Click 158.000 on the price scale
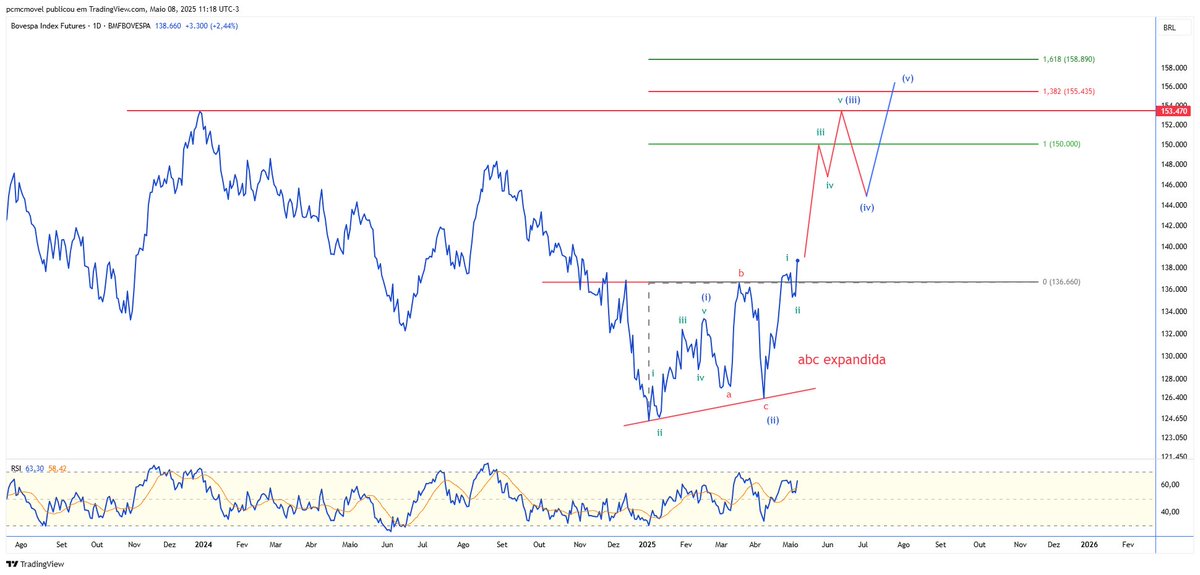Screen dimensions: 1200x575 (1173, 68)
